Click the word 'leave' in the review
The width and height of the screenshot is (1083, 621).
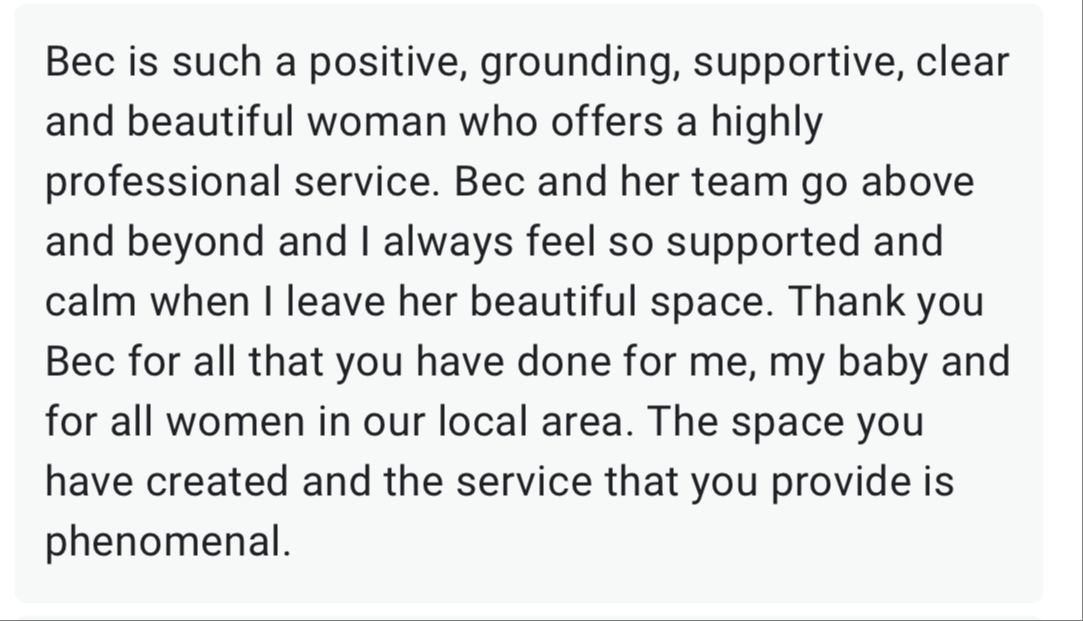pyautogui.click(x=335, y=302)
